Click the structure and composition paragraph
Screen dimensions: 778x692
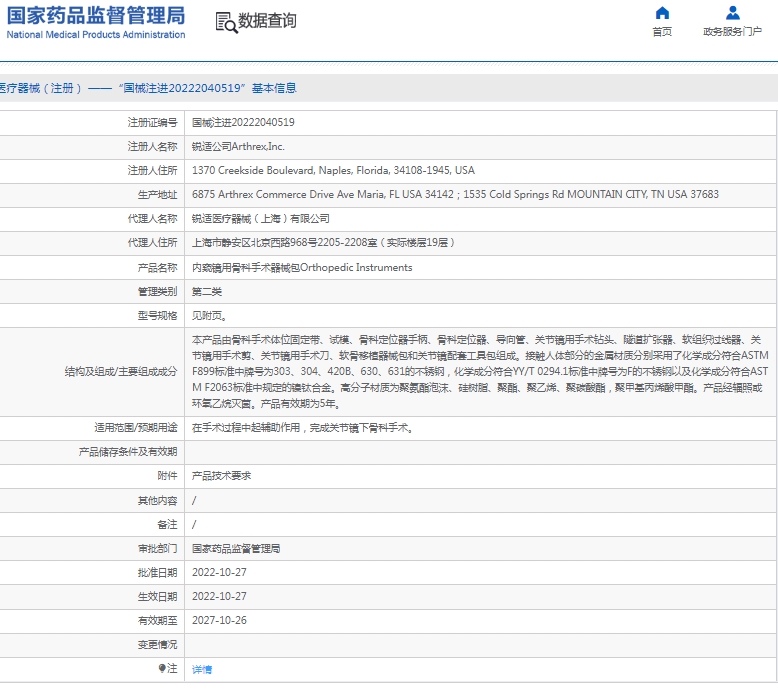click(x=480, y=372)
